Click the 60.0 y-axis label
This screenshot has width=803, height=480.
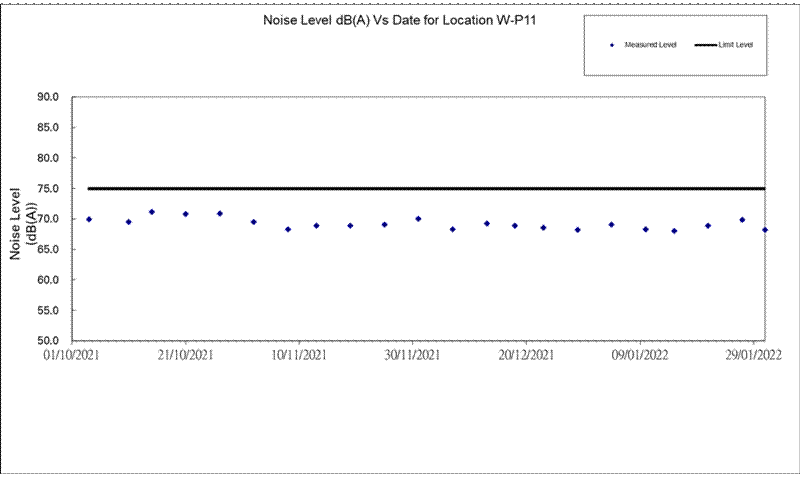coord(48,280)
